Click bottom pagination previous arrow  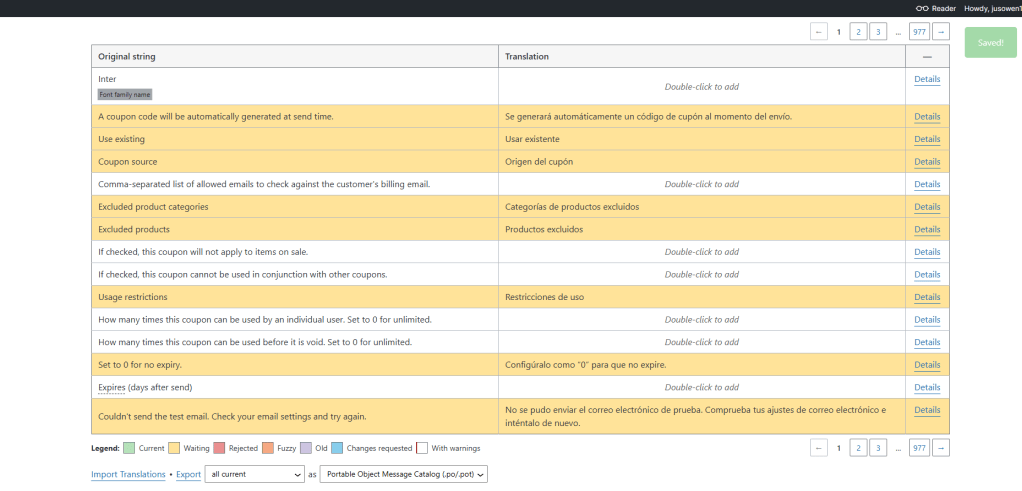point(819,448)
